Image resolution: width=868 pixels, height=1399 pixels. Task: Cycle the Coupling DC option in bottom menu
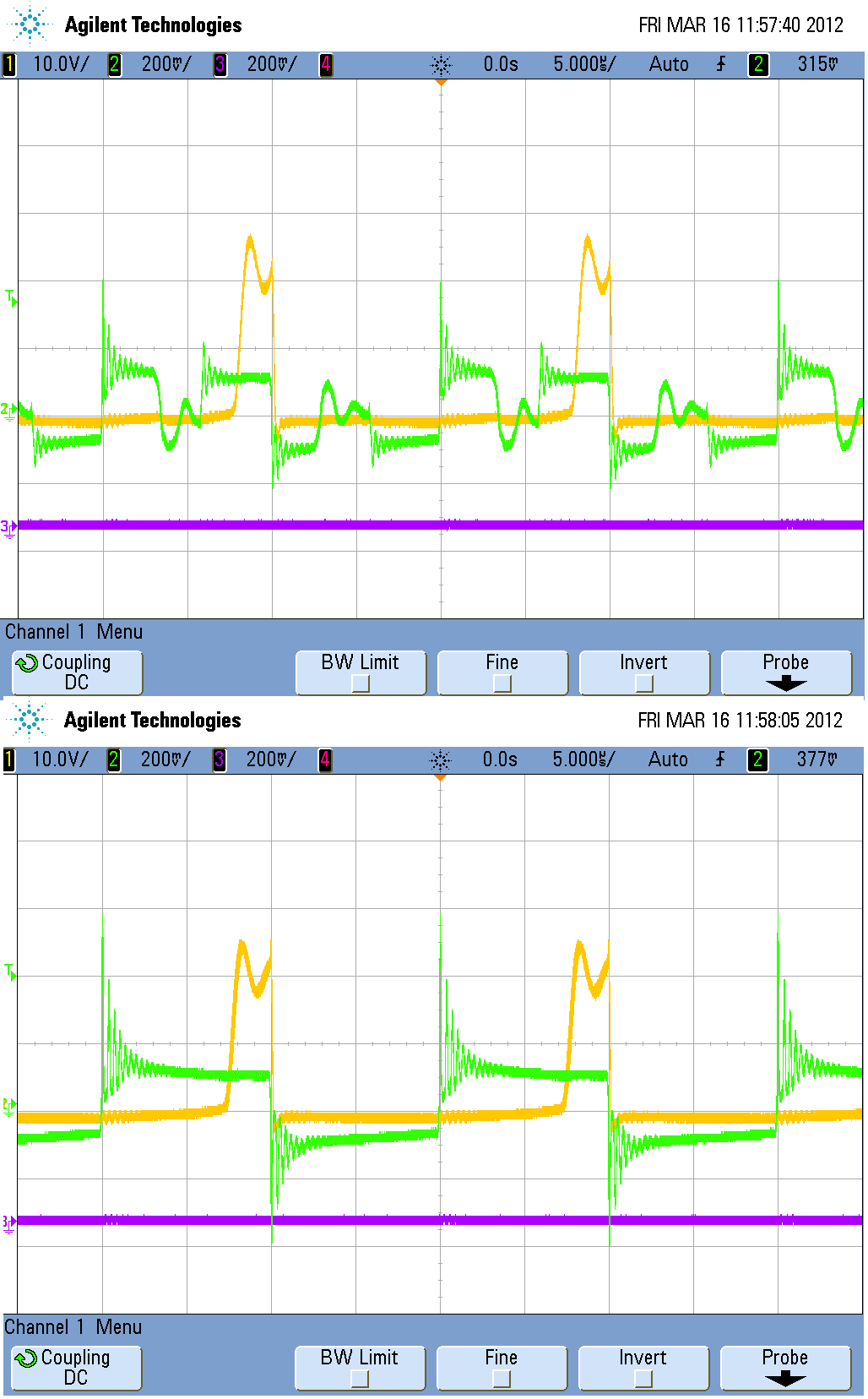77,1368
